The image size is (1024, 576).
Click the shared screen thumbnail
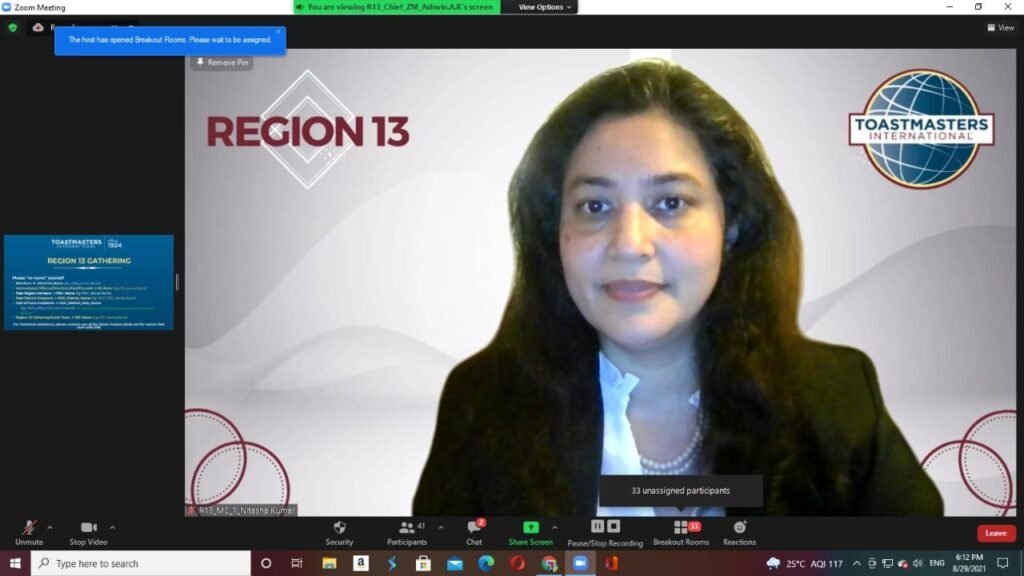(x=88, y=282)
